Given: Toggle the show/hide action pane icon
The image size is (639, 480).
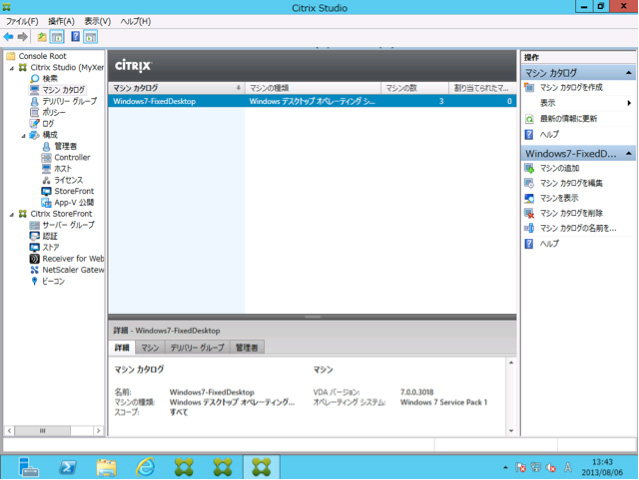Looking at the screenshot, I should tap(90, 37).
